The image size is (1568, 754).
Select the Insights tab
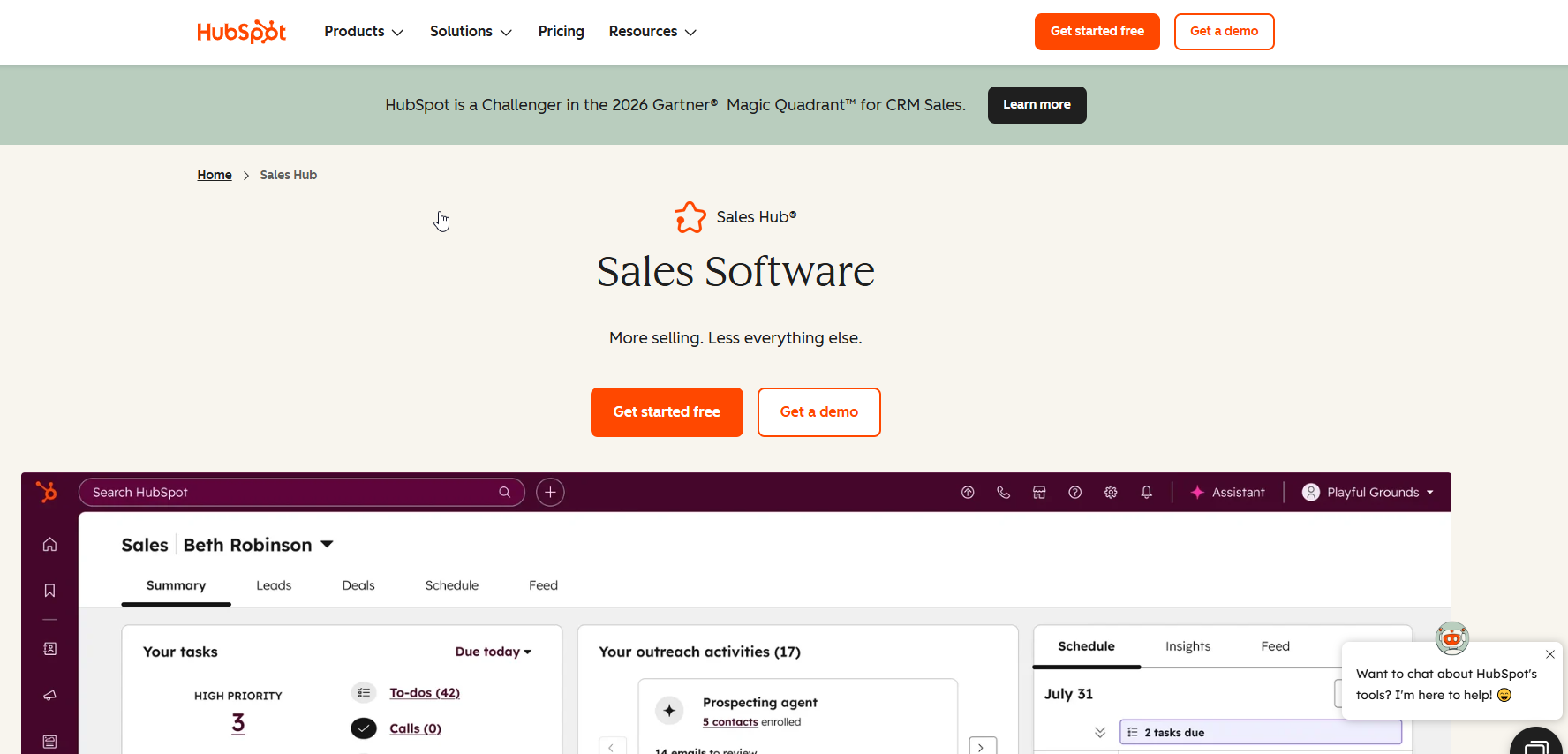pyautogui.click(x=1187, y=646)
